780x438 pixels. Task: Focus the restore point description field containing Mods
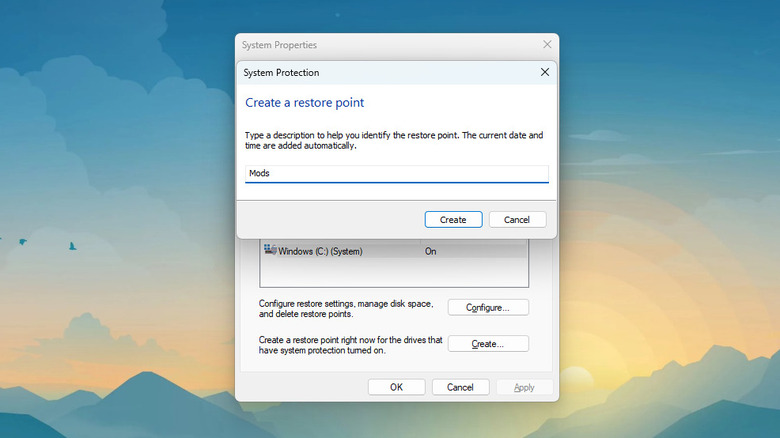coord(396,174)
